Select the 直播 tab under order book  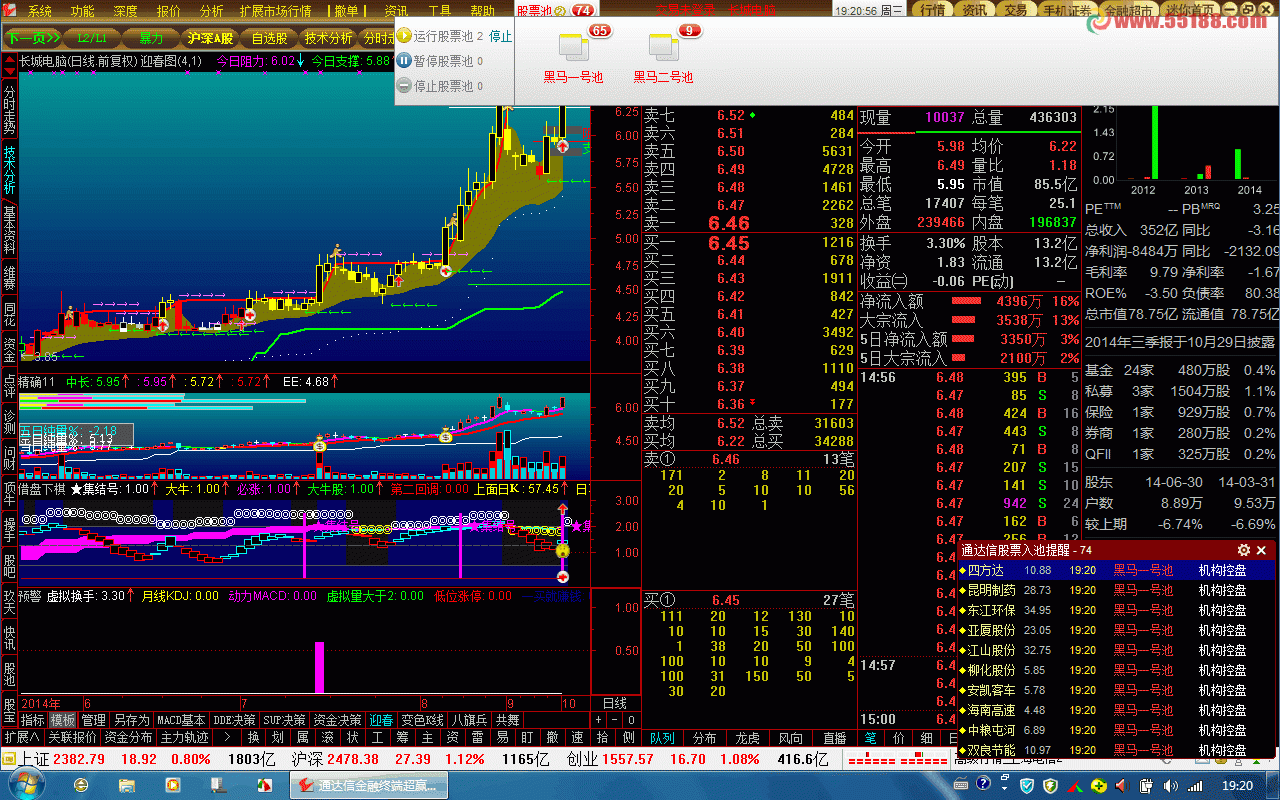835,738
